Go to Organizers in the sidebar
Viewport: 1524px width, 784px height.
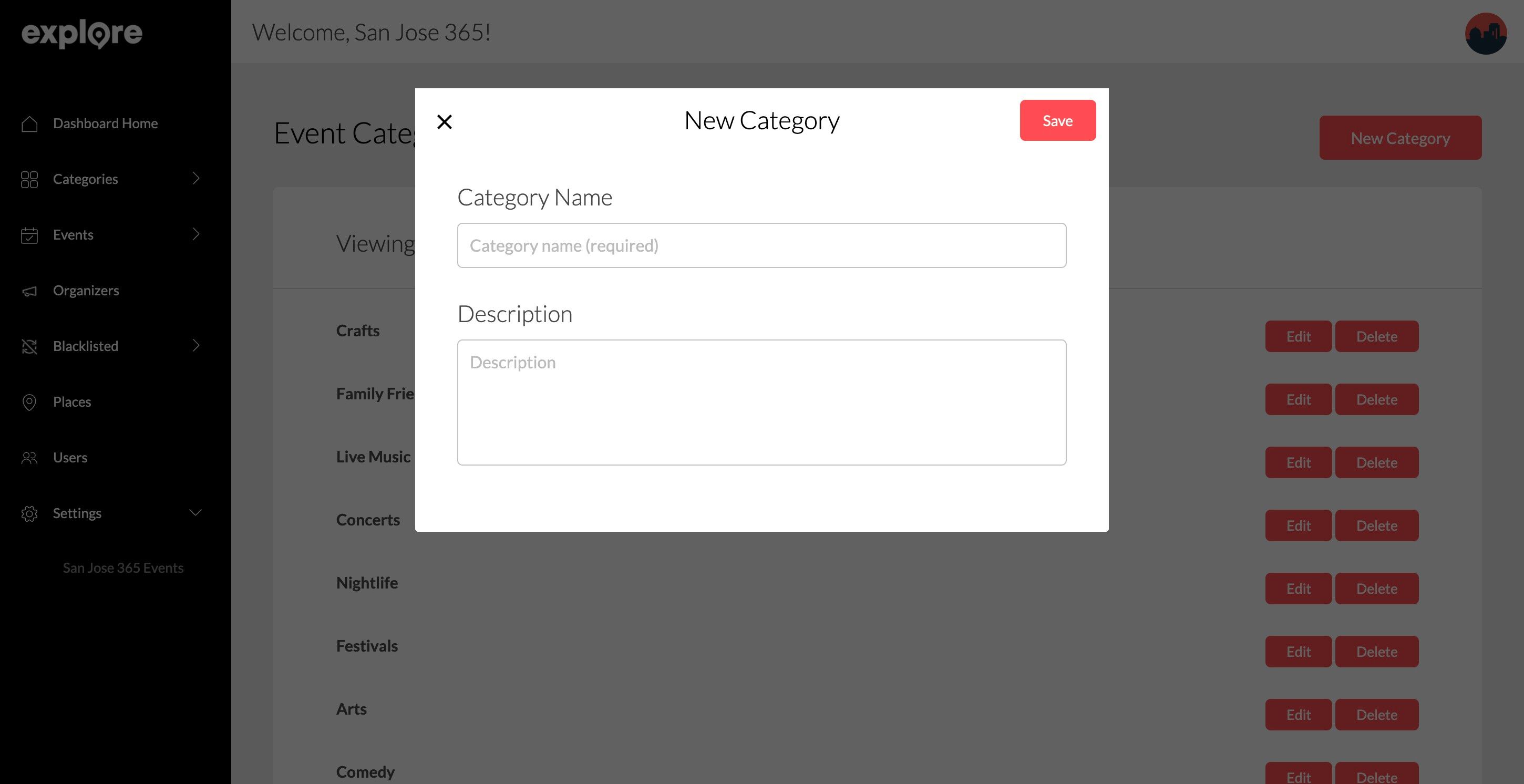coord(86,291)
